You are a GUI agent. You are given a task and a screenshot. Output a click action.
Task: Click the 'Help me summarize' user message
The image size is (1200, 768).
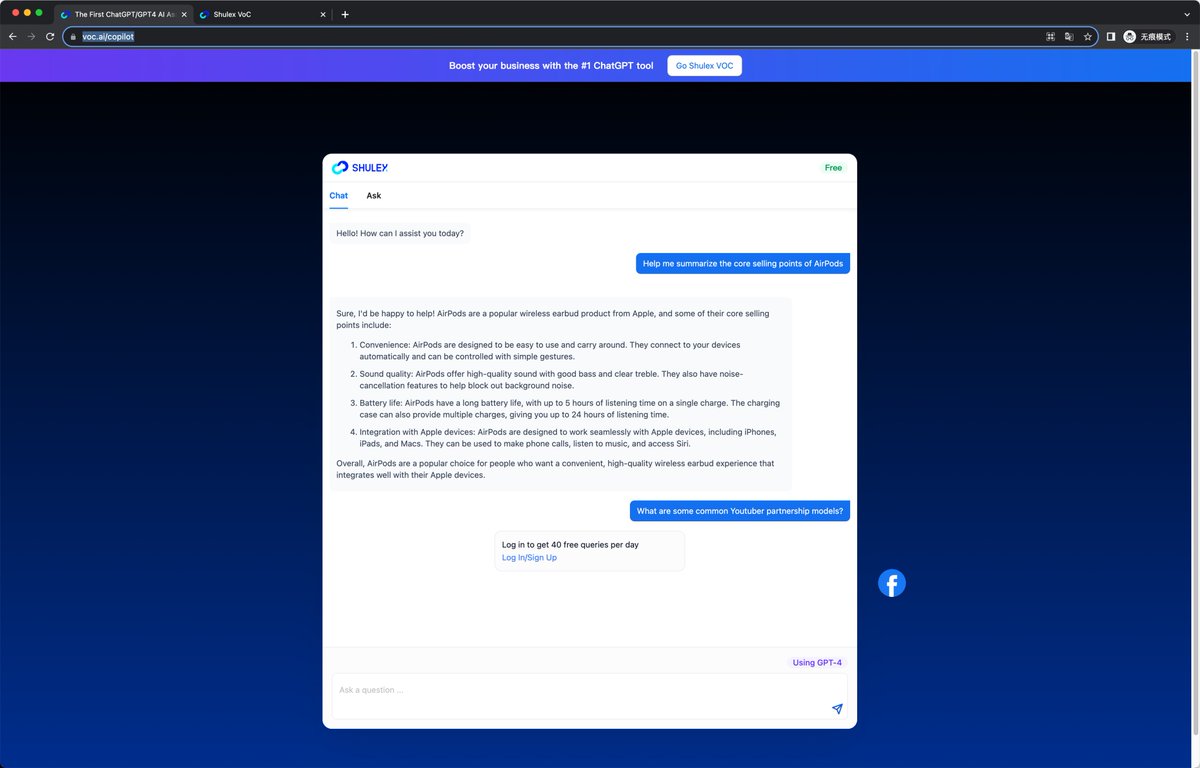coord(743,264)
